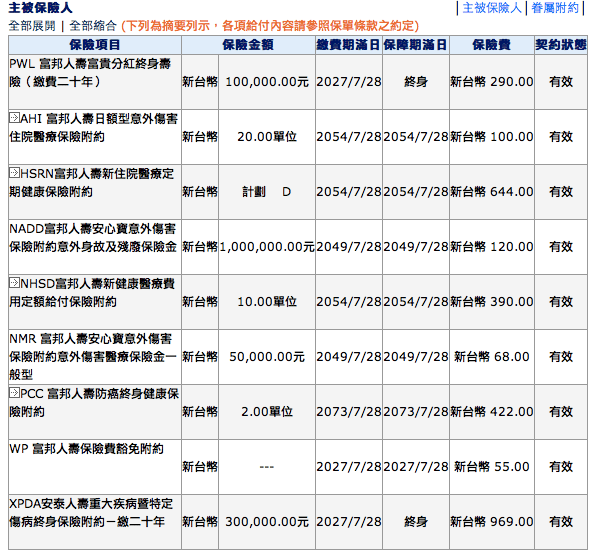Click the 契約狀態 column header
This screenshot has height=555, width=594.
561,45
